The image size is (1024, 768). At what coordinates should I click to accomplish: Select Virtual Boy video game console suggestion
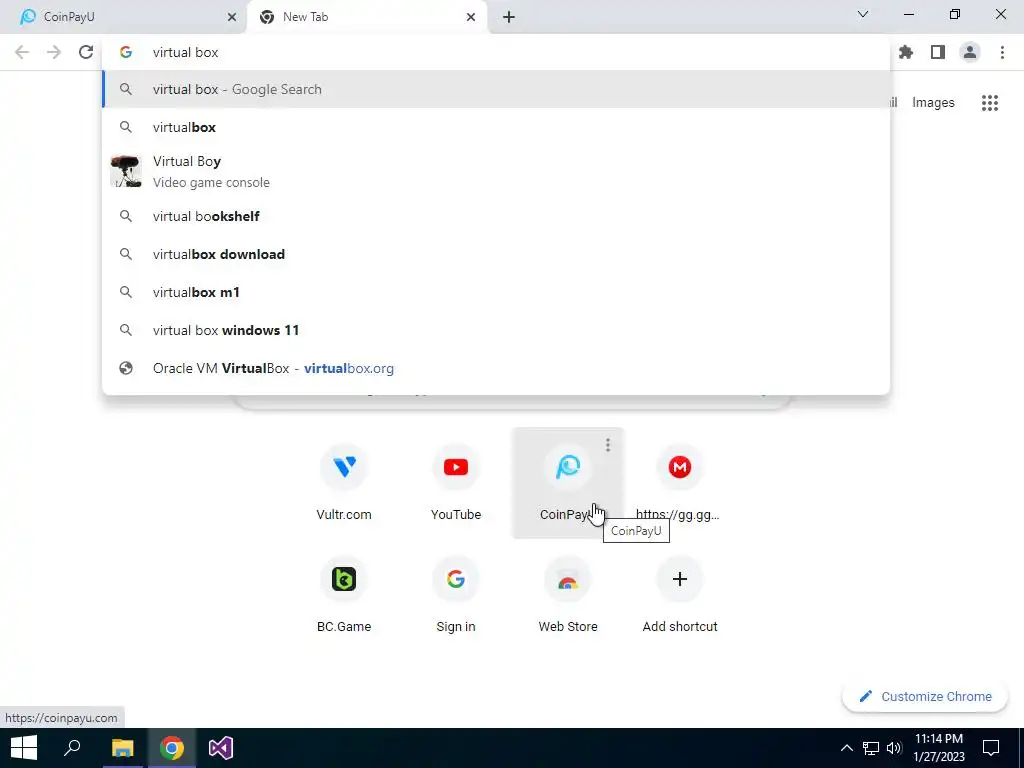[x=496, y=172]
